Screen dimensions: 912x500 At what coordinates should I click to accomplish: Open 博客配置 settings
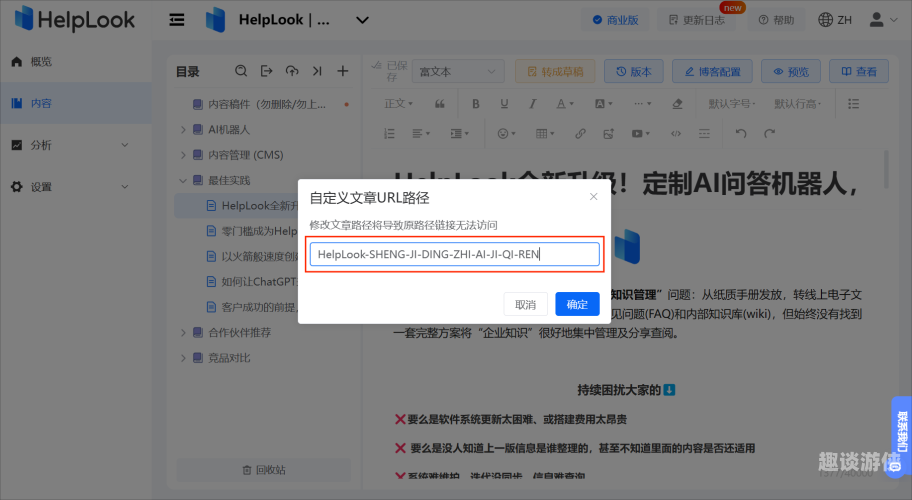pos(712,72)
